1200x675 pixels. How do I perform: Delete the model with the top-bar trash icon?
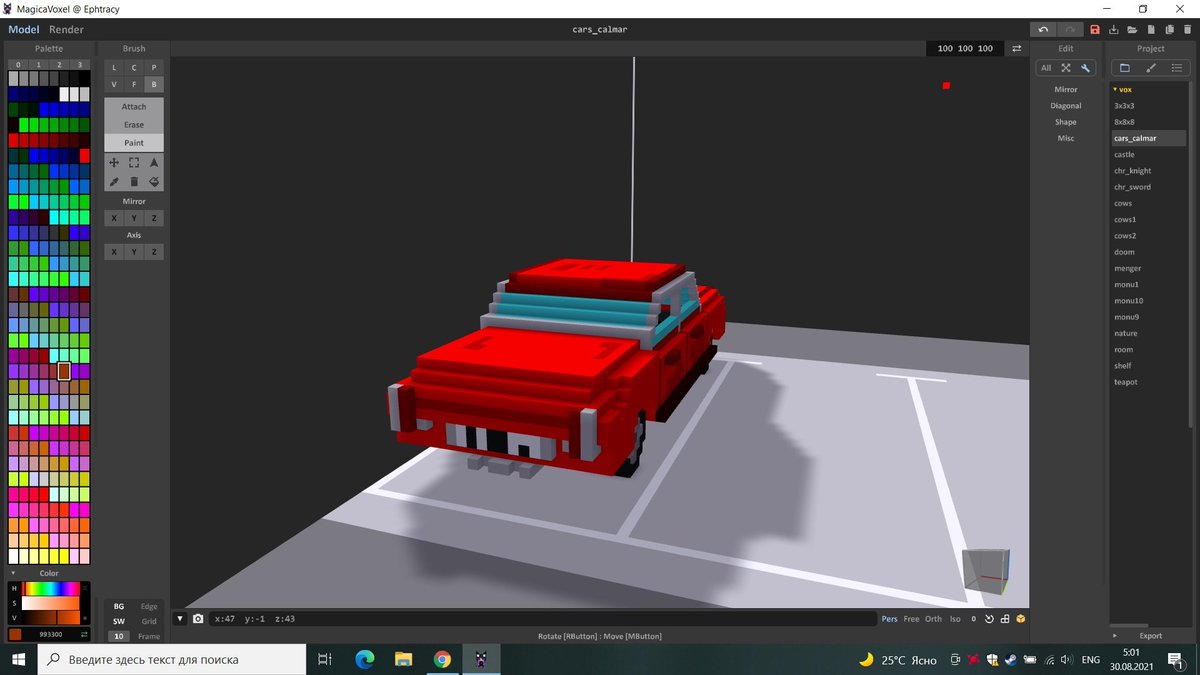(x=1188, y=30)
